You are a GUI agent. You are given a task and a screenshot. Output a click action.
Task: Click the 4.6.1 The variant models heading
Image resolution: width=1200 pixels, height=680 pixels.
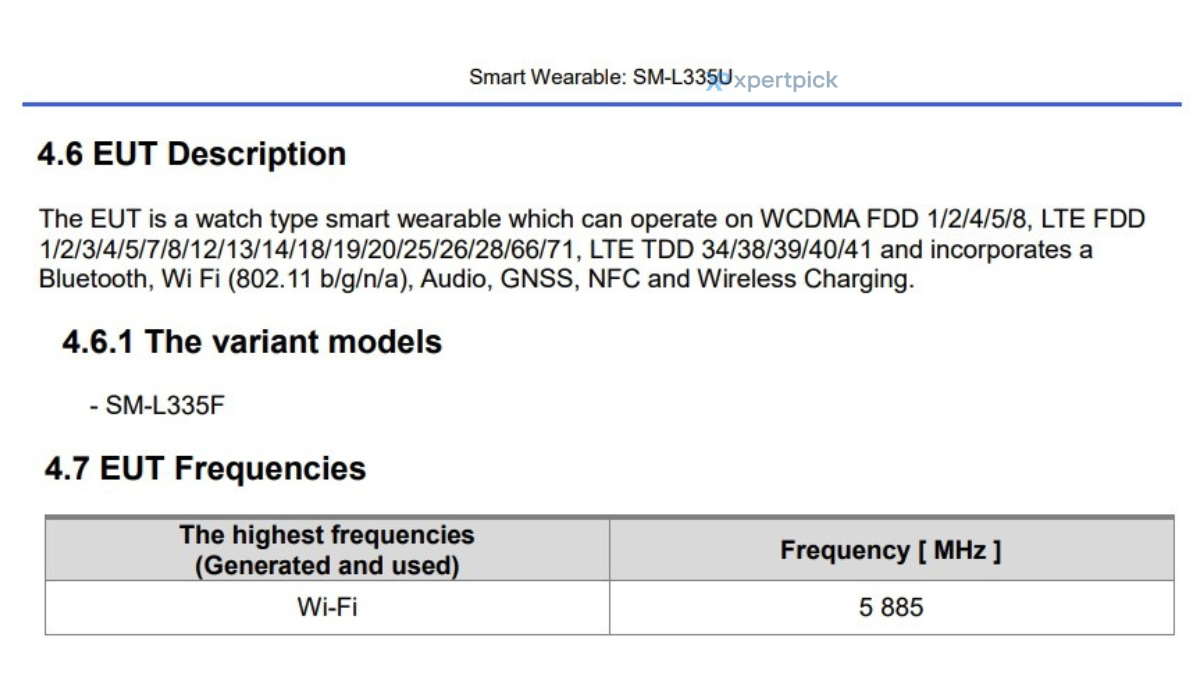click(252, 342)
